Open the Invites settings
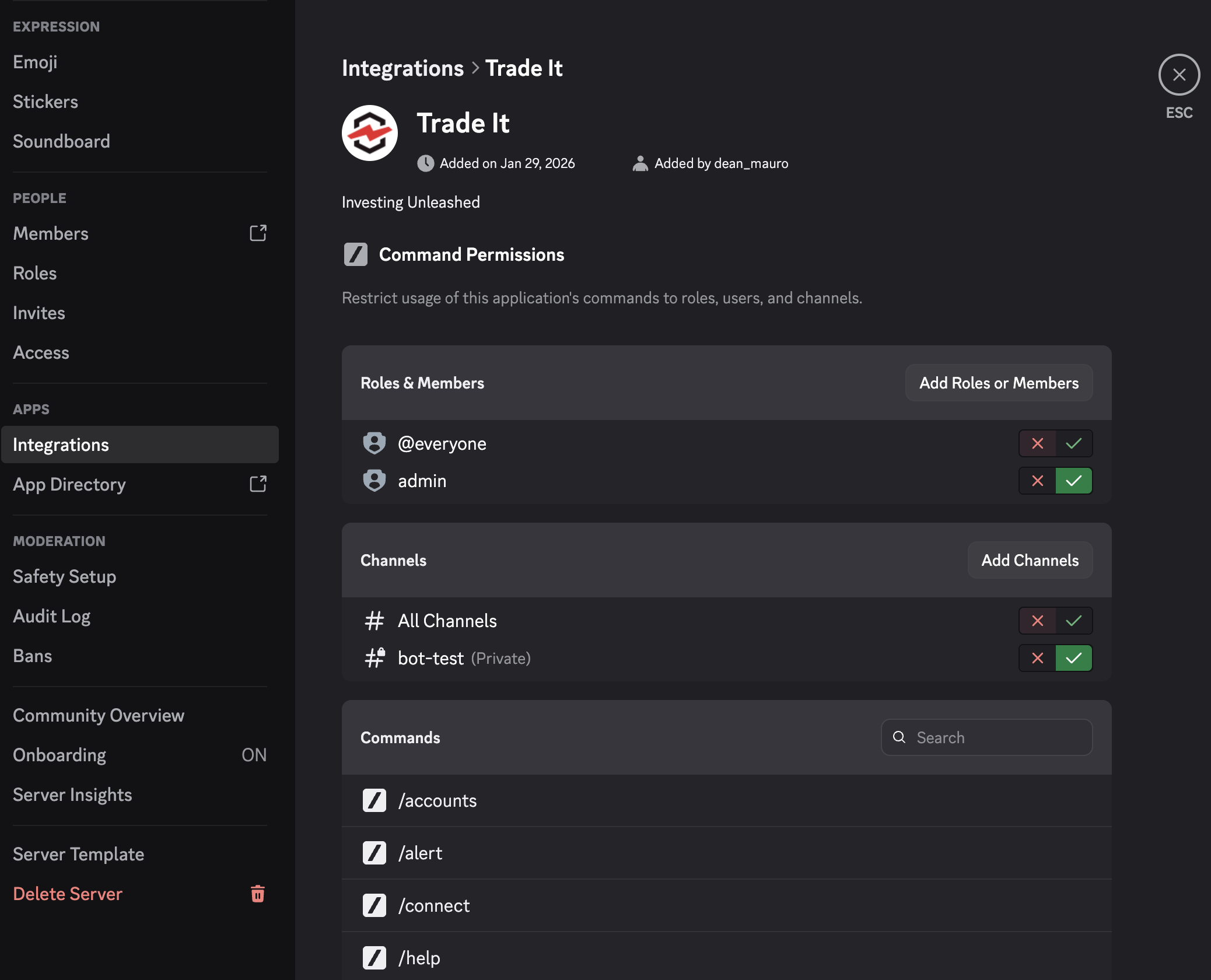 pyautogui.click(x=140, y=313)
